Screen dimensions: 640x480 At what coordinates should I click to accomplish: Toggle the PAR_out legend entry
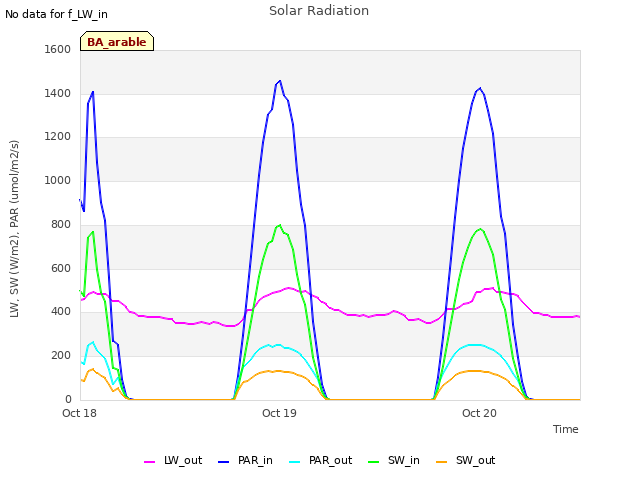(x=320, y=461)
